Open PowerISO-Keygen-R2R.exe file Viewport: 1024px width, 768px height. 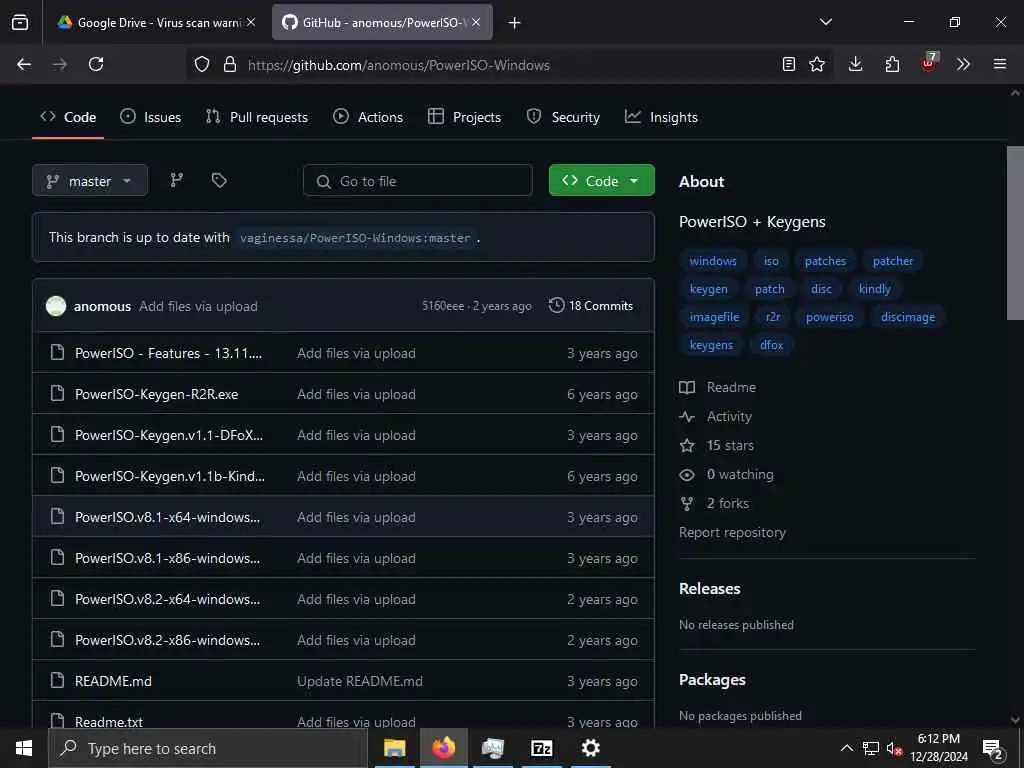[157, 394]
